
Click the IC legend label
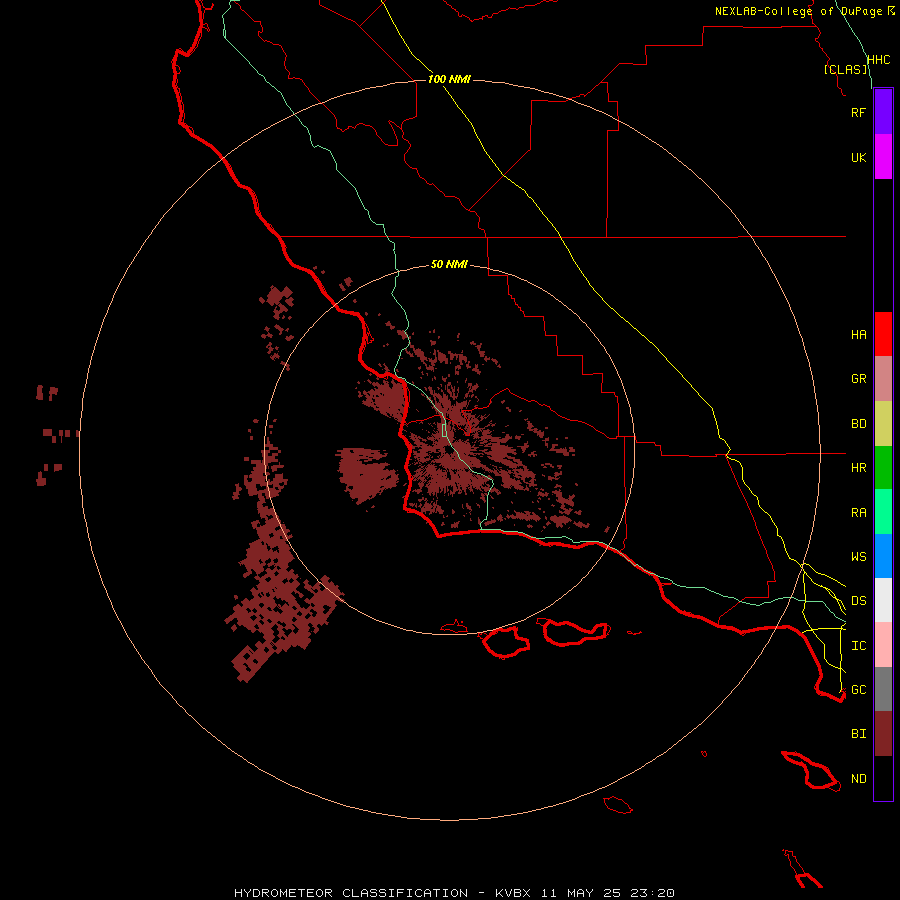coord(859,646)
